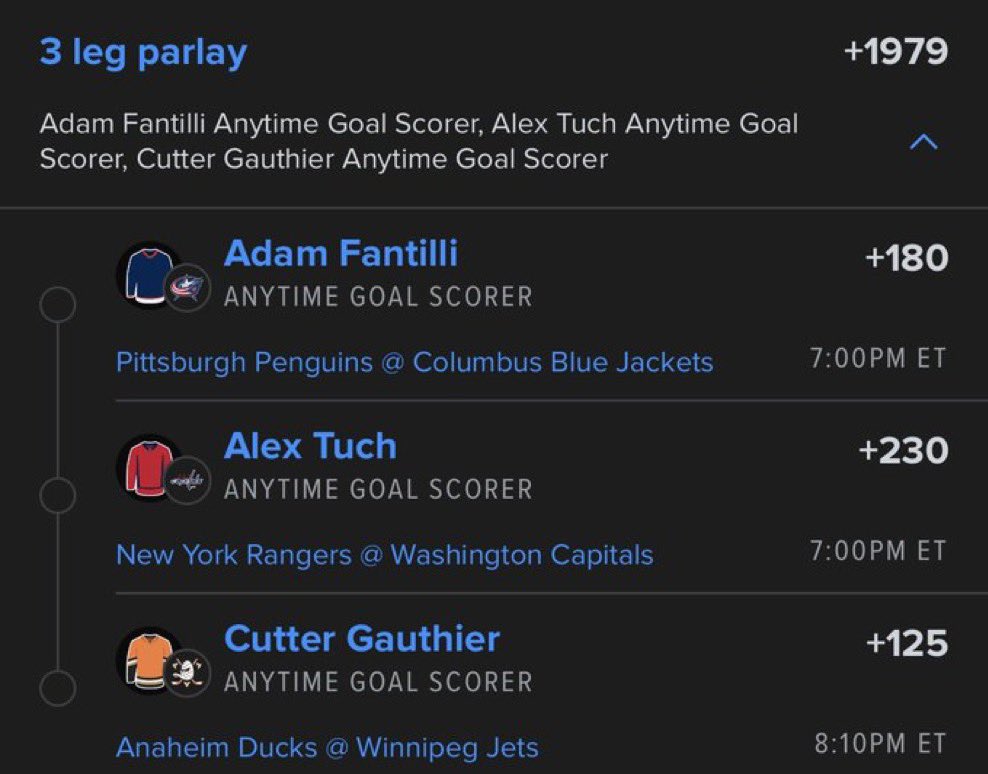Select the Alex Tuch leg status circle
Image resolution: width=988 pixels, height=774 pixels.
pyautogui.click(x=58, y=495)
